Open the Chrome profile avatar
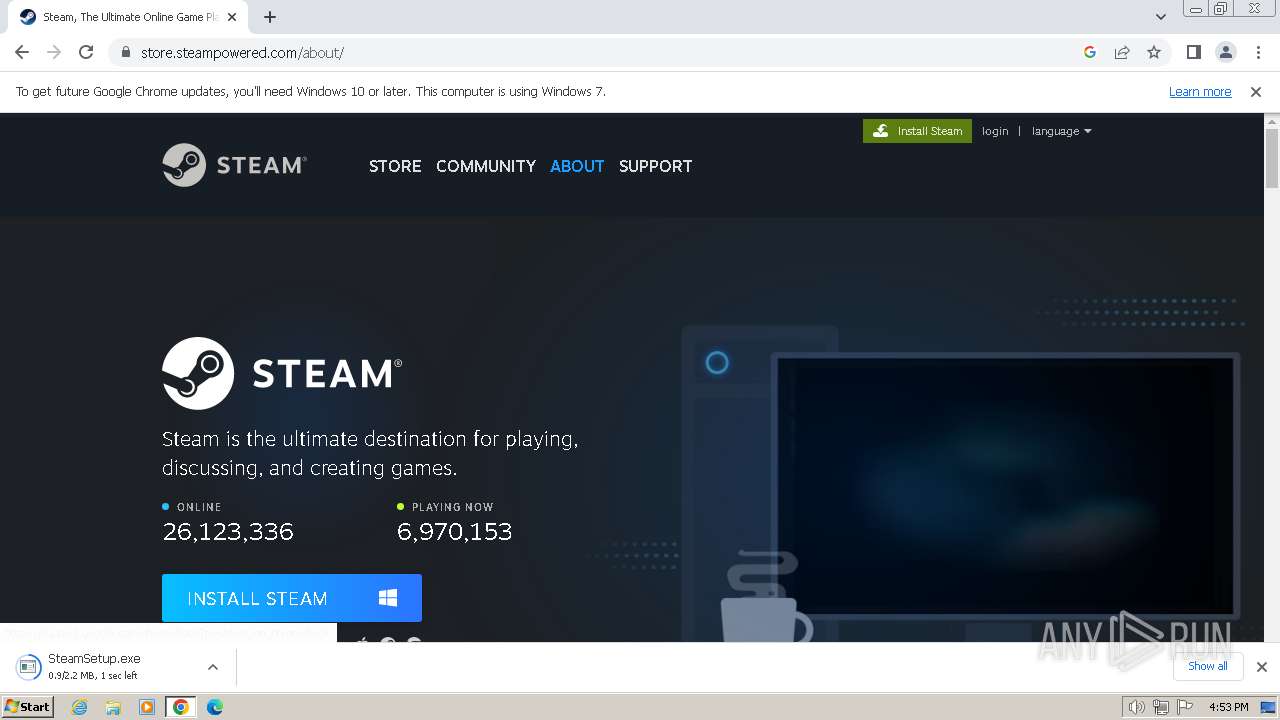The width and height of the screenshot is (1280, 720). [1226, 52]
